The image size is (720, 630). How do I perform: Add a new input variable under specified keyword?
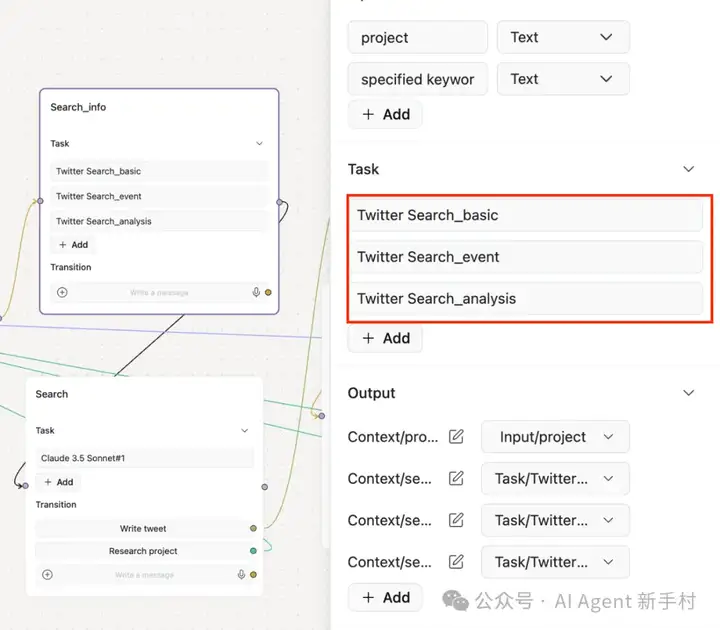coord(385,114)
